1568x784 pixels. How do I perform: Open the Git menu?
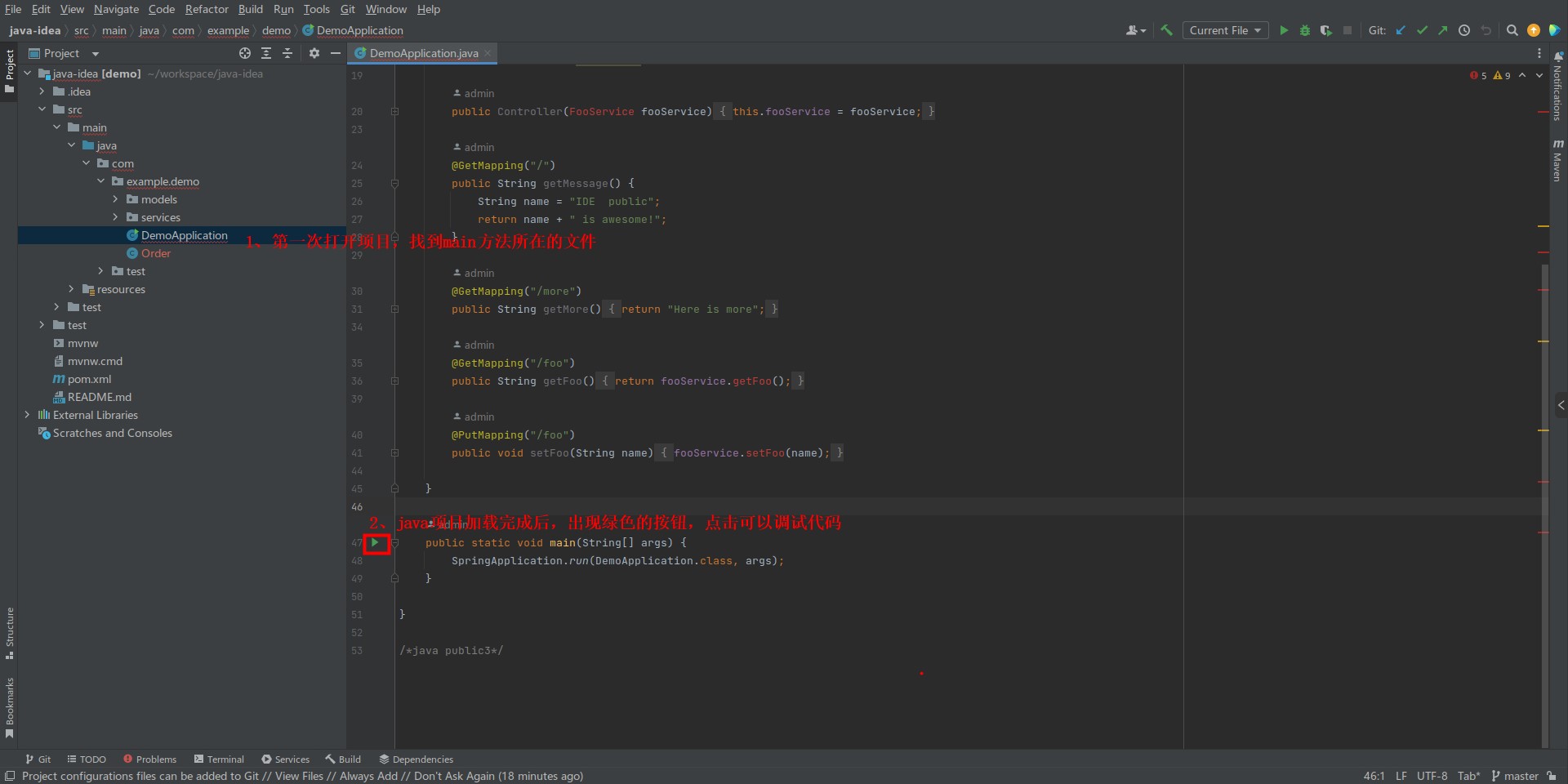(348, 9)
